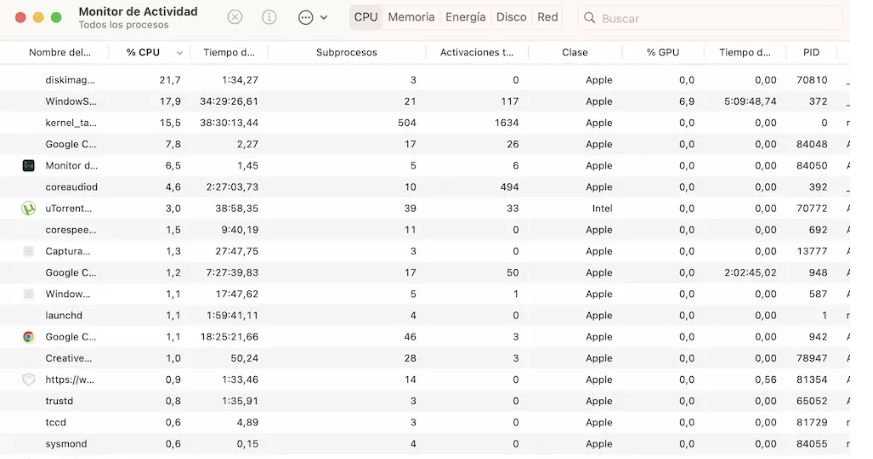Click the shield icon of https://w... row
Viewport: 873px width, 459px height.
pyautogui.click(x=28, y=379)
